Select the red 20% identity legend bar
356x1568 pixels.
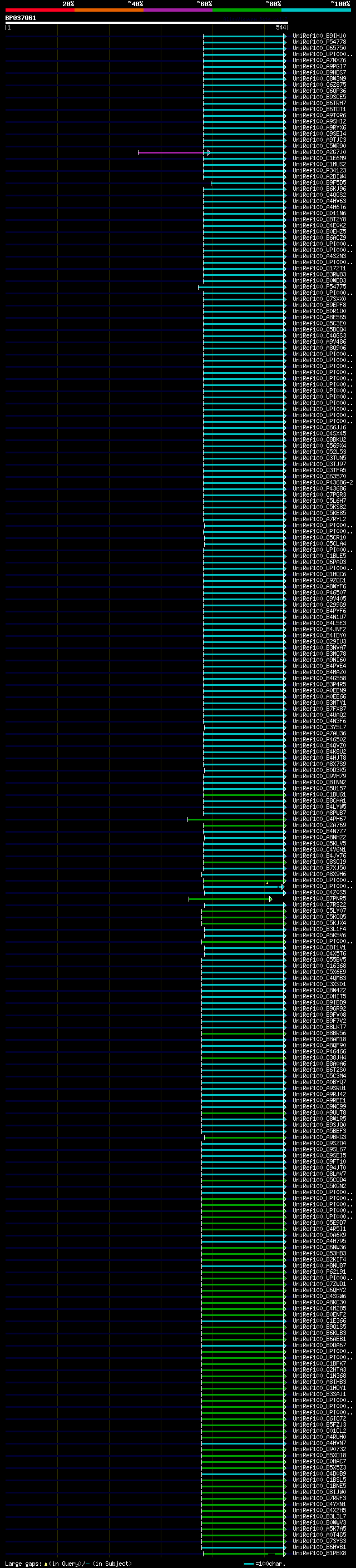point(39,10)
